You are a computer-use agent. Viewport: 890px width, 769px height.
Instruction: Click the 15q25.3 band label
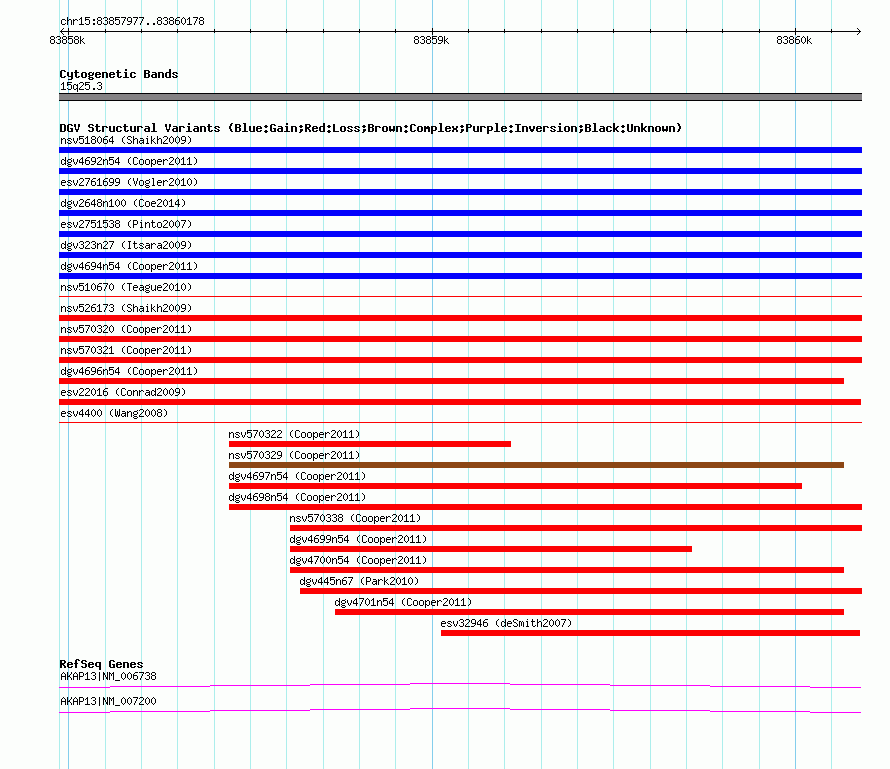pos(81,86)
